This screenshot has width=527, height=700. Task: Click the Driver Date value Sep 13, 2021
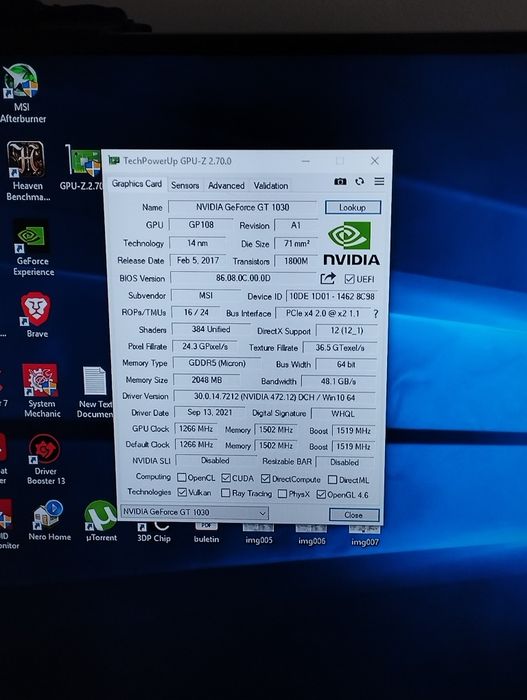(209, 412)
